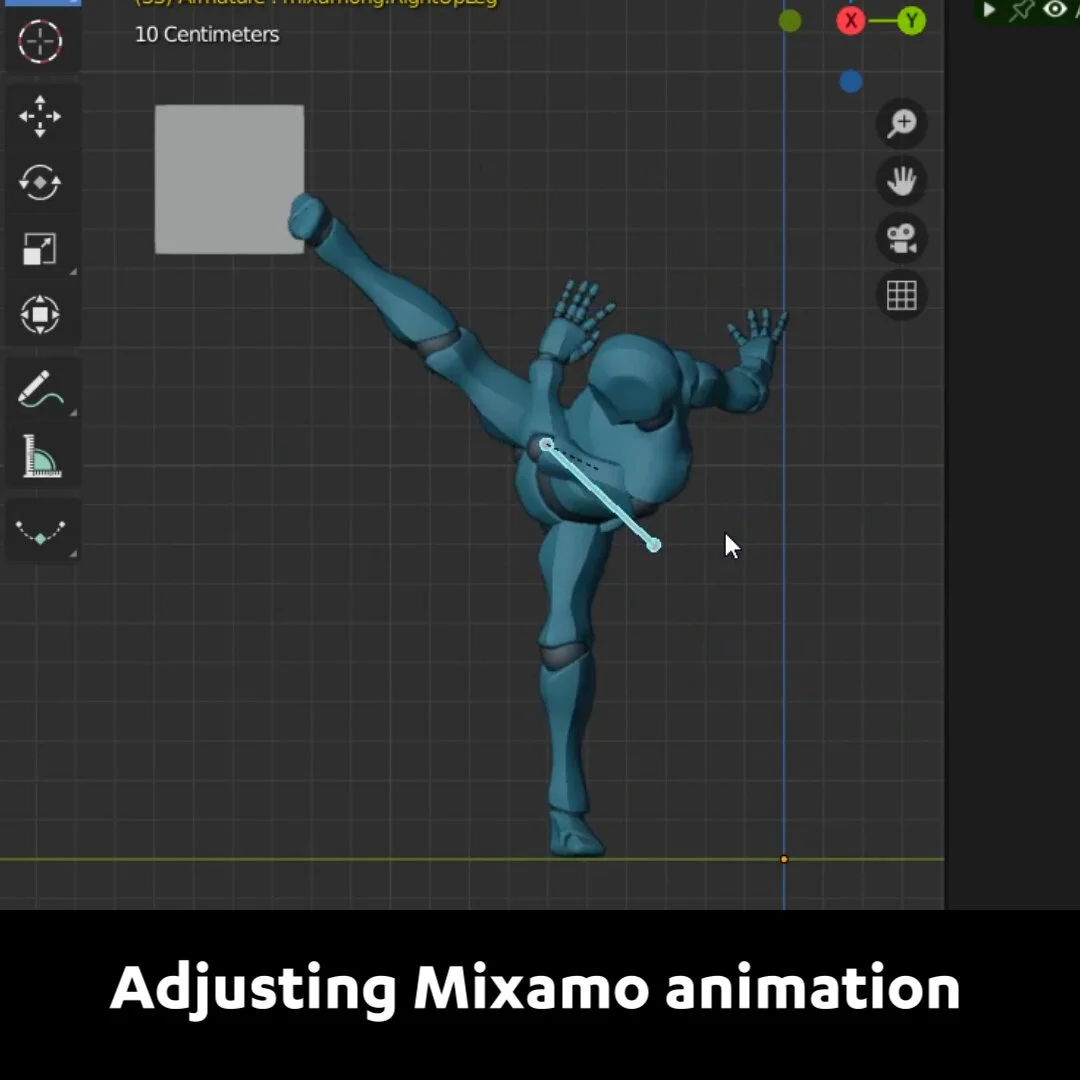Click the orange origin point on the floor line
Image resolution: width=1080 pixels, height=1080 pixels.
[x=784, y=859]
